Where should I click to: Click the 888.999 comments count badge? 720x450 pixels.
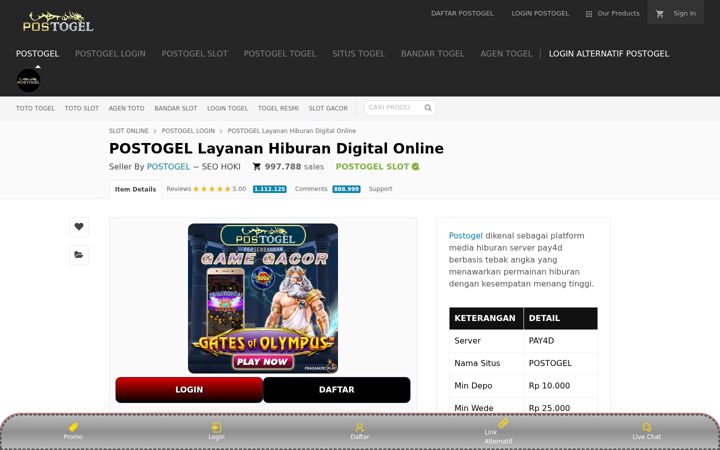[346, 189]
